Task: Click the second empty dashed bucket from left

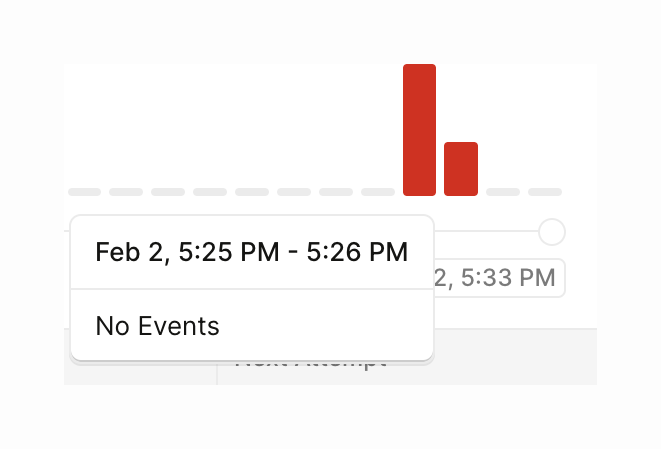Action: pyautogui.click(x=126, y=191)
